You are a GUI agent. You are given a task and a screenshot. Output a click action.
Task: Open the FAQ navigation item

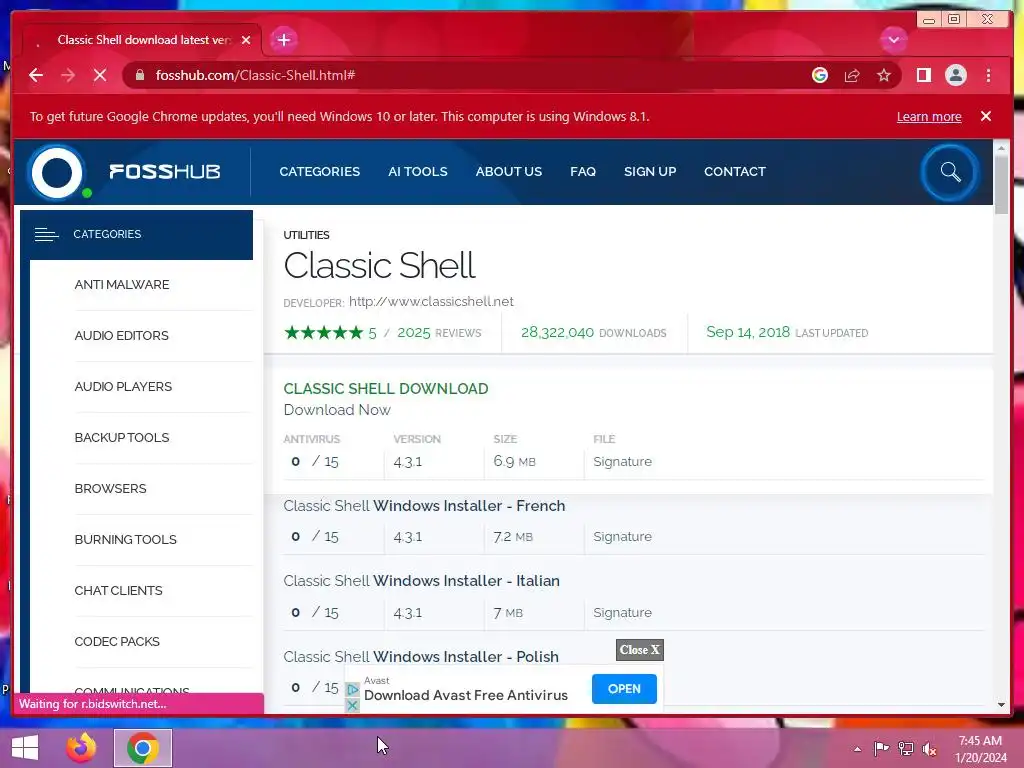583,171
